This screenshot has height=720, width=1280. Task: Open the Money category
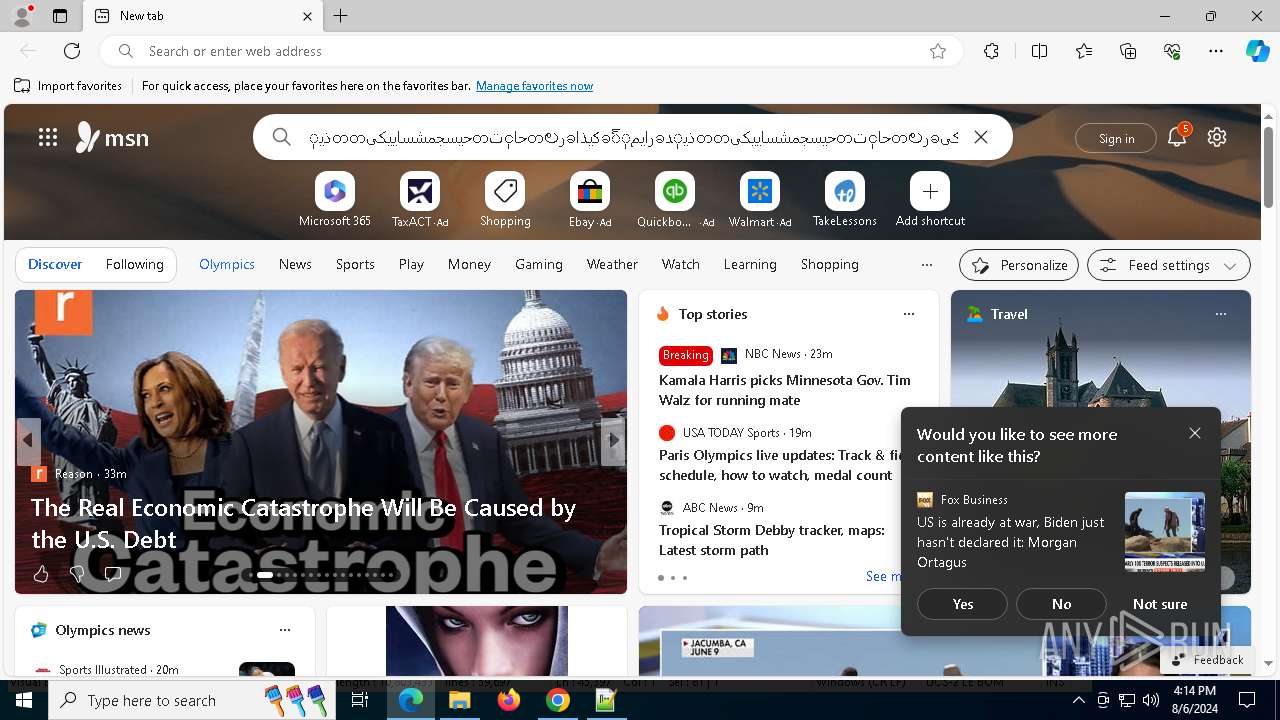pos(469,265)
